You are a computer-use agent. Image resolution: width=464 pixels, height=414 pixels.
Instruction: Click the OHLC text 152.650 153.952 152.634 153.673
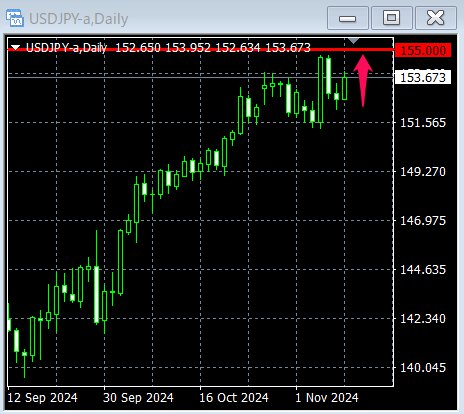(x=213, y=48)
